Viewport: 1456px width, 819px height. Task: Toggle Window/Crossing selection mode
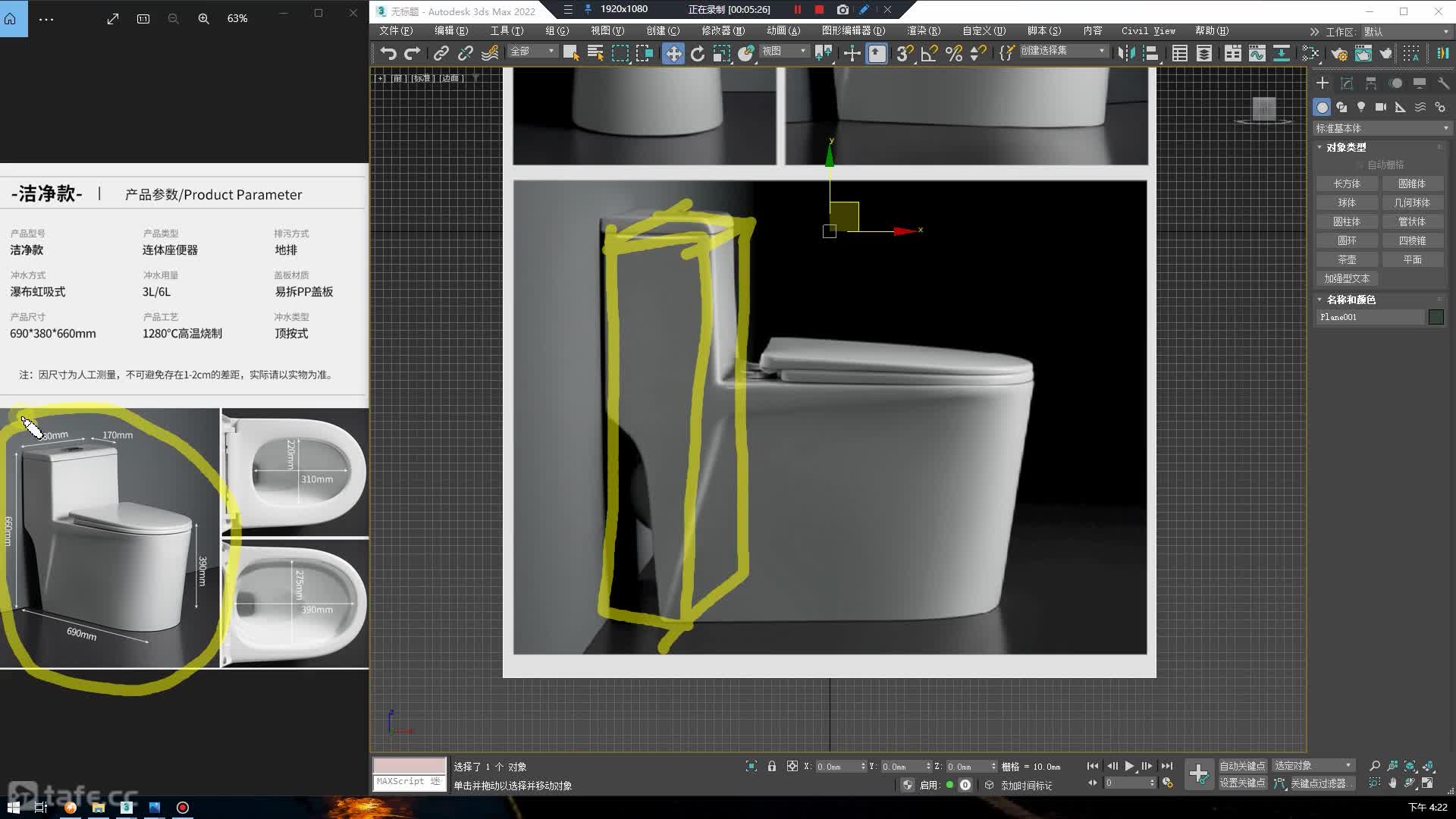pyautogui.click(x=645, y=53)
